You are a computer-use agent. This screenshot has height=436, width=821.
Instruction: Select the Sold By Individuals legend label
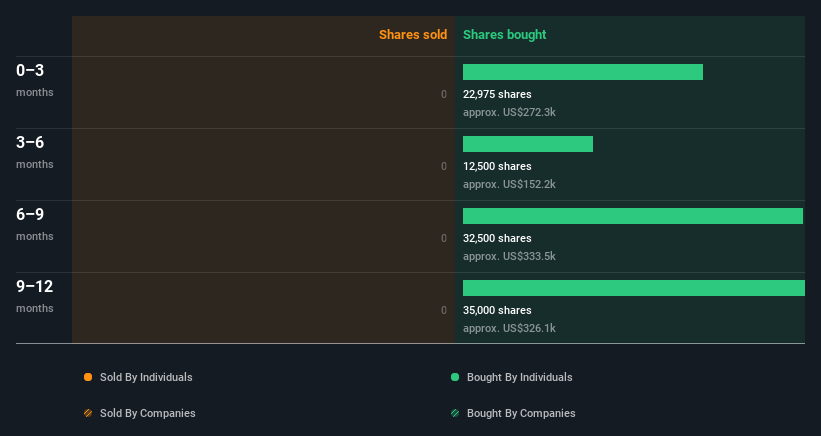coord(146,377)
